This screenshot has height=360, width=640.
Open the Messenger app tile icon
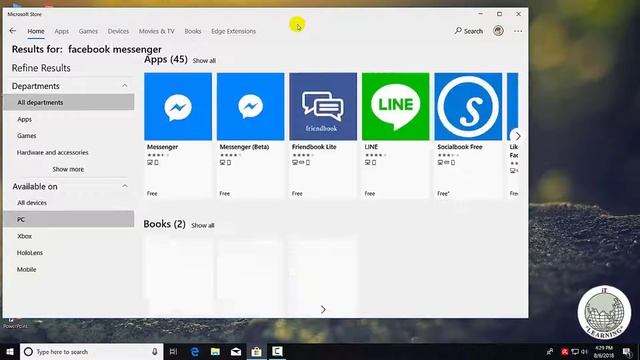(x=178, y=107)
